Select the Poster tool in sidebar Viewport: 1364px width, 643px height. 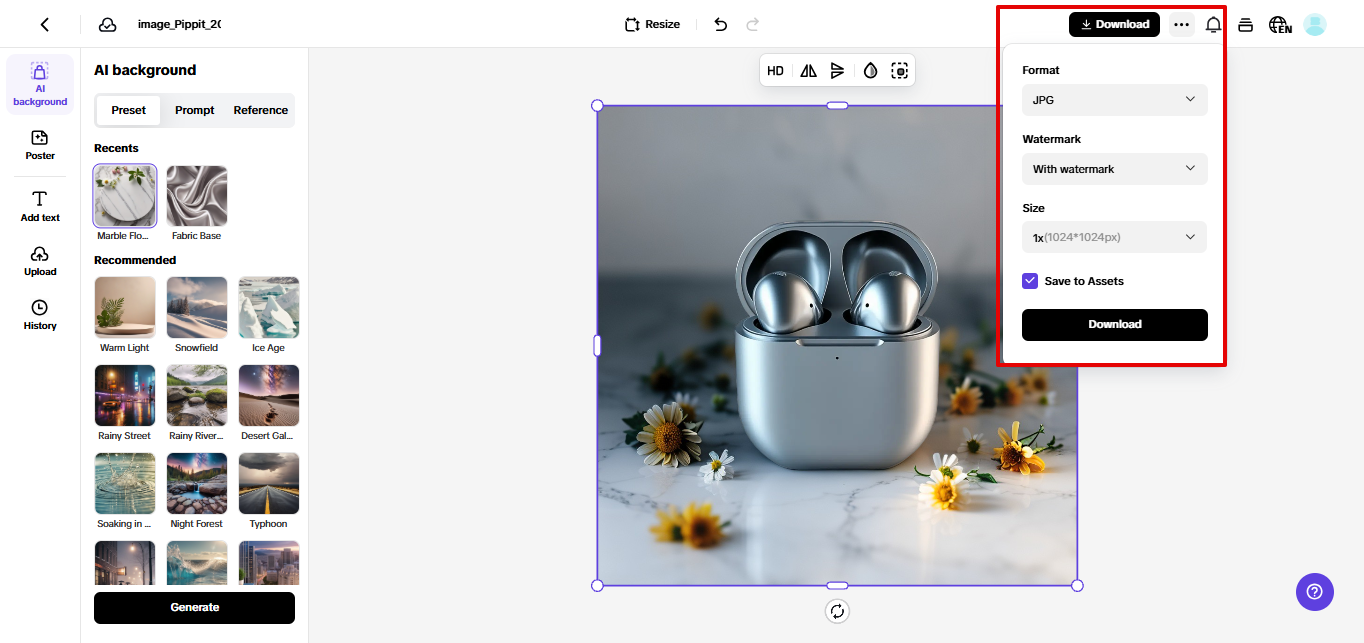click(39, 146)
